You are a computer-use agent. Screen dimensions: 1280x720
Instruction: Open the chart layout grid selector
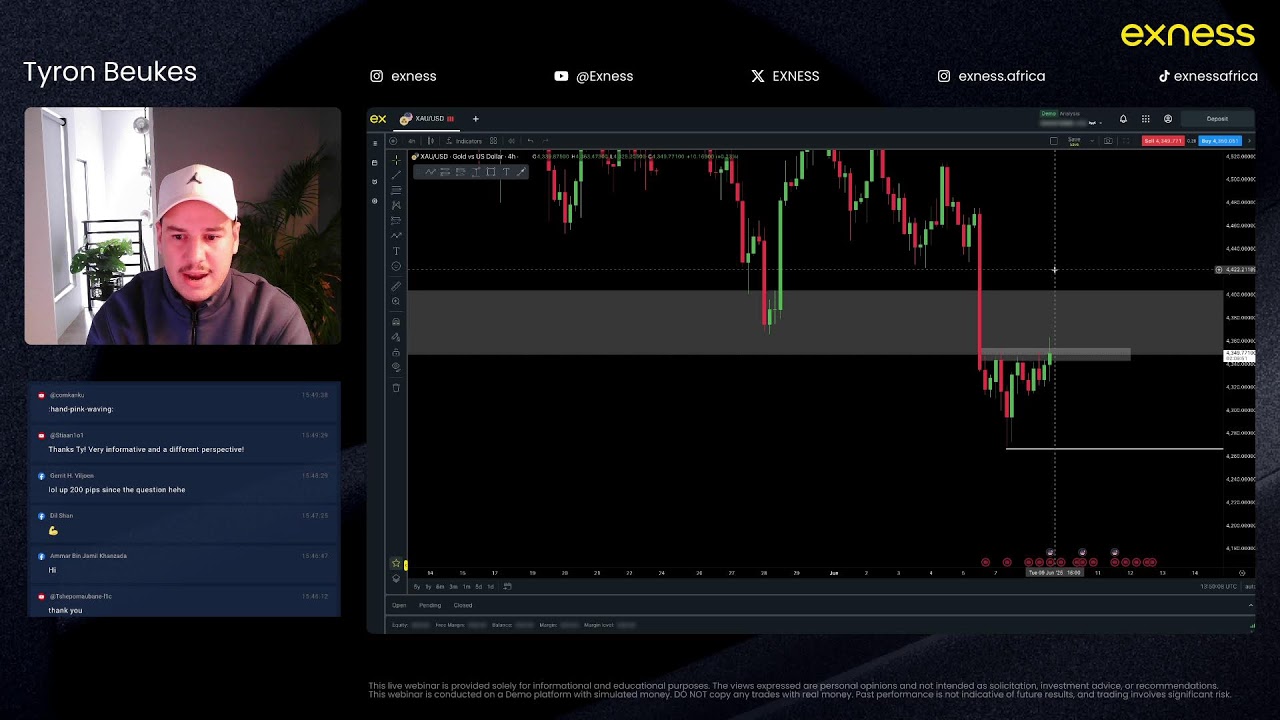tap(493, 141)
